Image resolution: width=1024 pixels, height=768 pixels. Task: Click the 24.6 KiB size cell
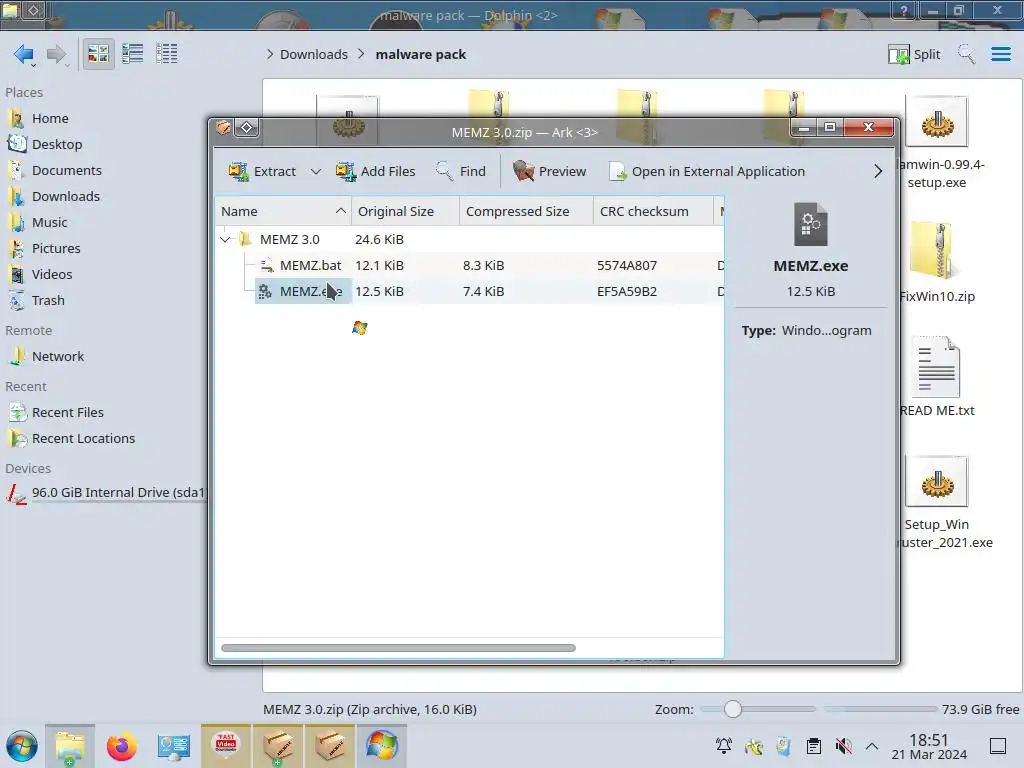coord(379,240)
